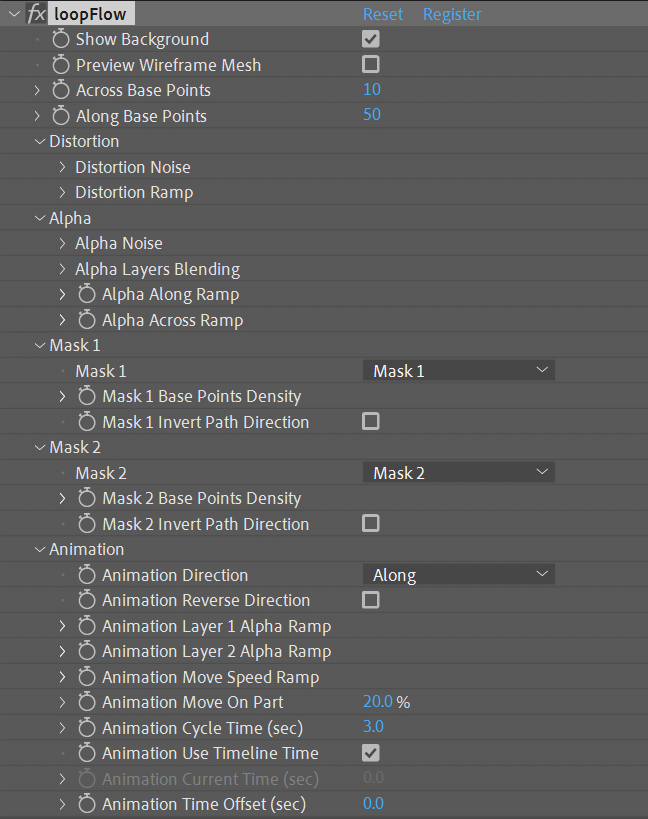Open the Register link

tap(452, 14)
